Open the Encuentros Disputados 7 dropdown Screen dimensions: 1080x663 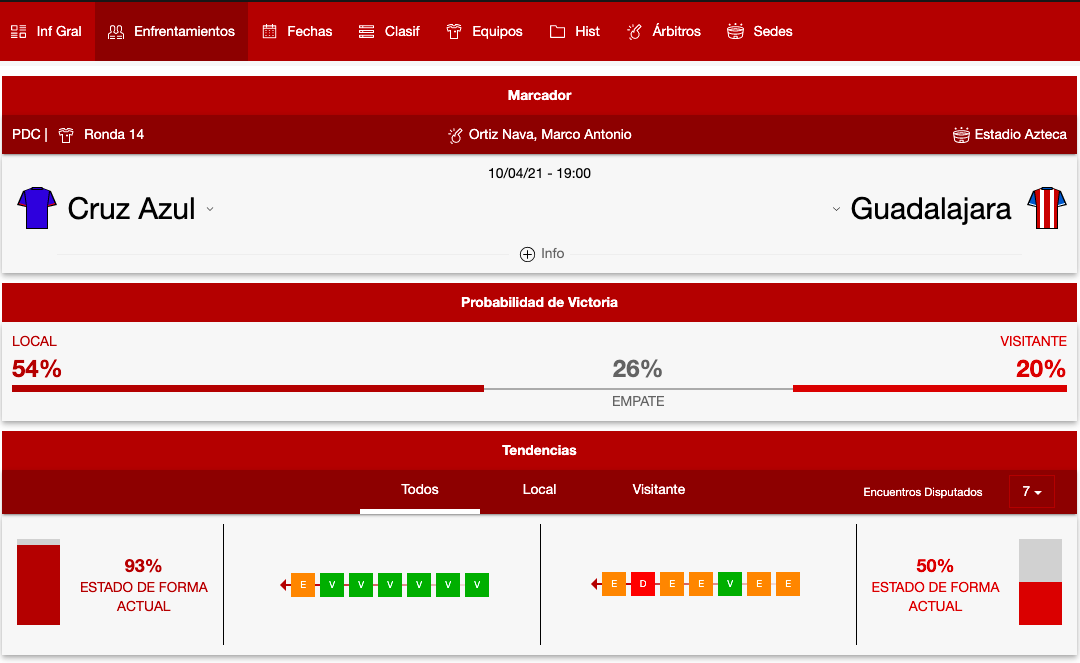[x=1032, y=492]
